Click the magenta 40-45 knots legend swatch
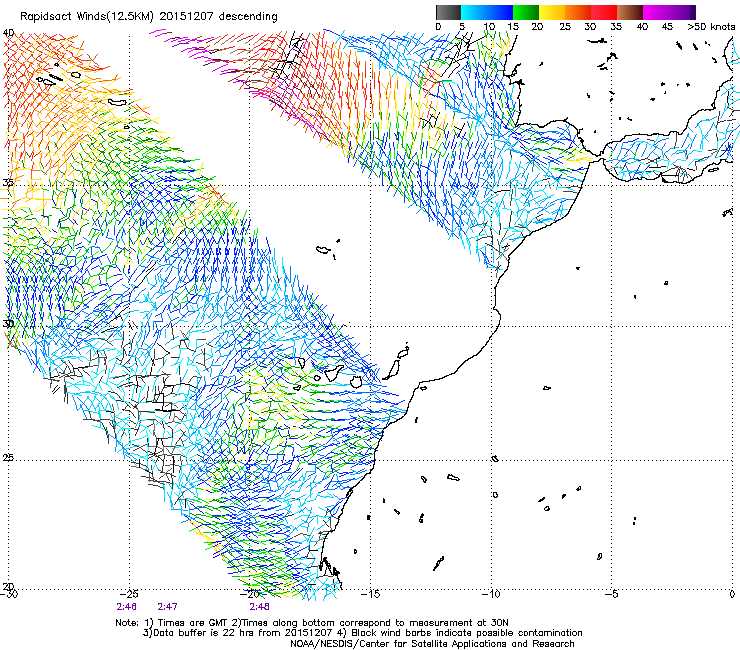The height and width of the screenshot is (650, 740). tap(656, 12)
